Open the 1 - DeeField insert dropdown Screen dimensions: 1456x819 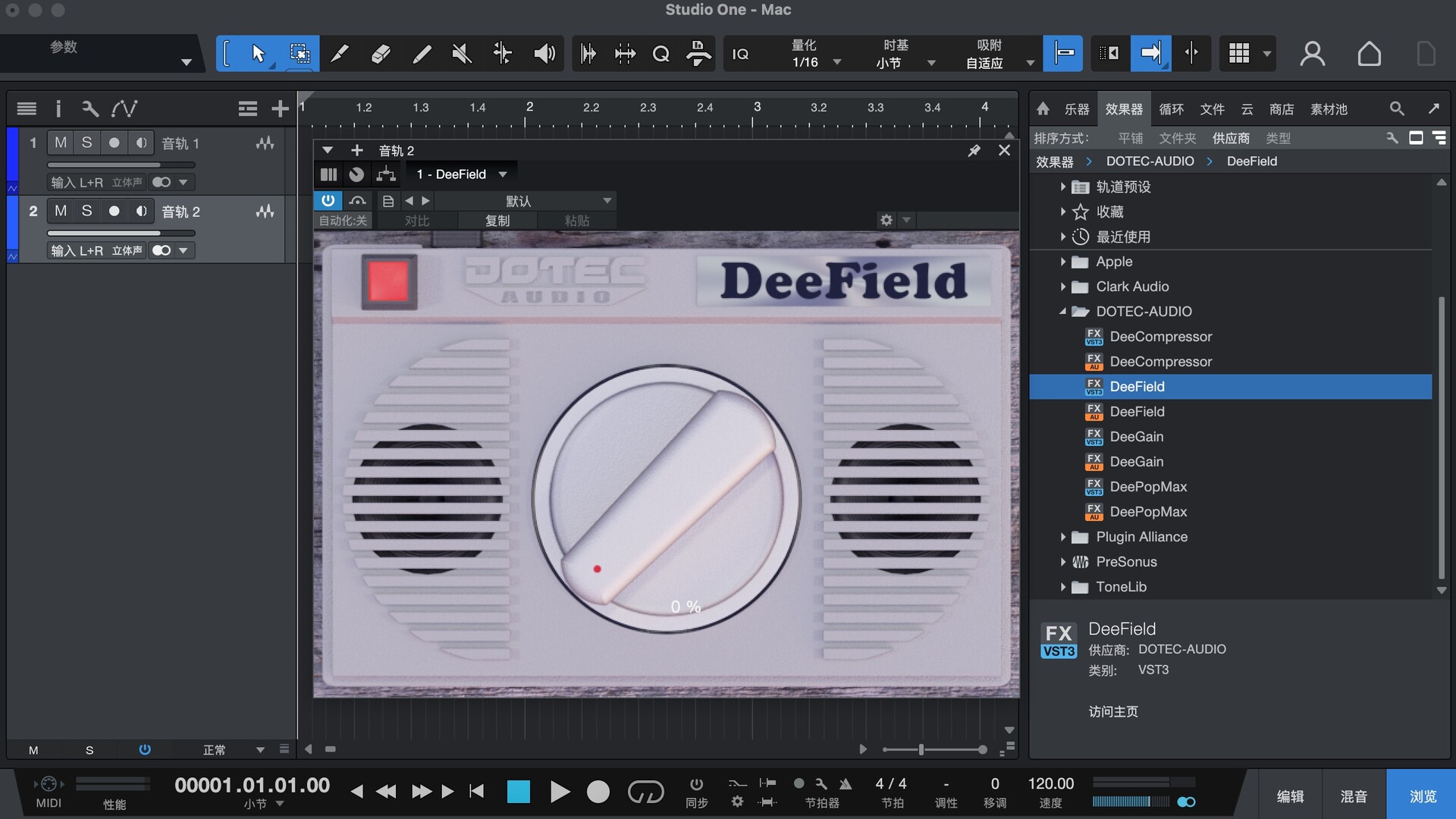461,174
